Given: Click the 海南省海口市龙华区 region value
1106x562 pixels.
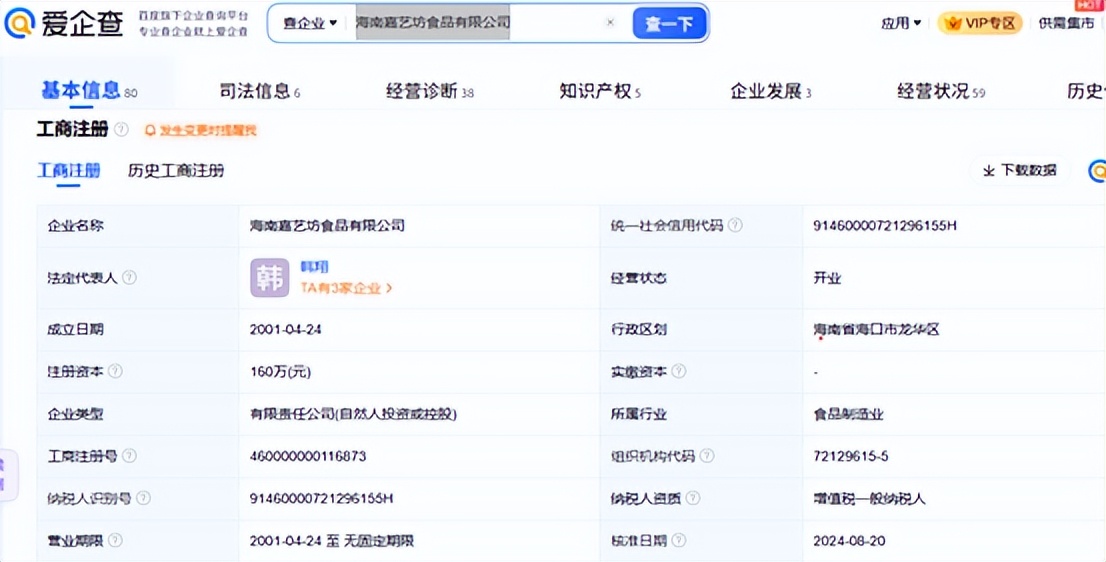Looking at the screenshot, I should click(876, 329).
